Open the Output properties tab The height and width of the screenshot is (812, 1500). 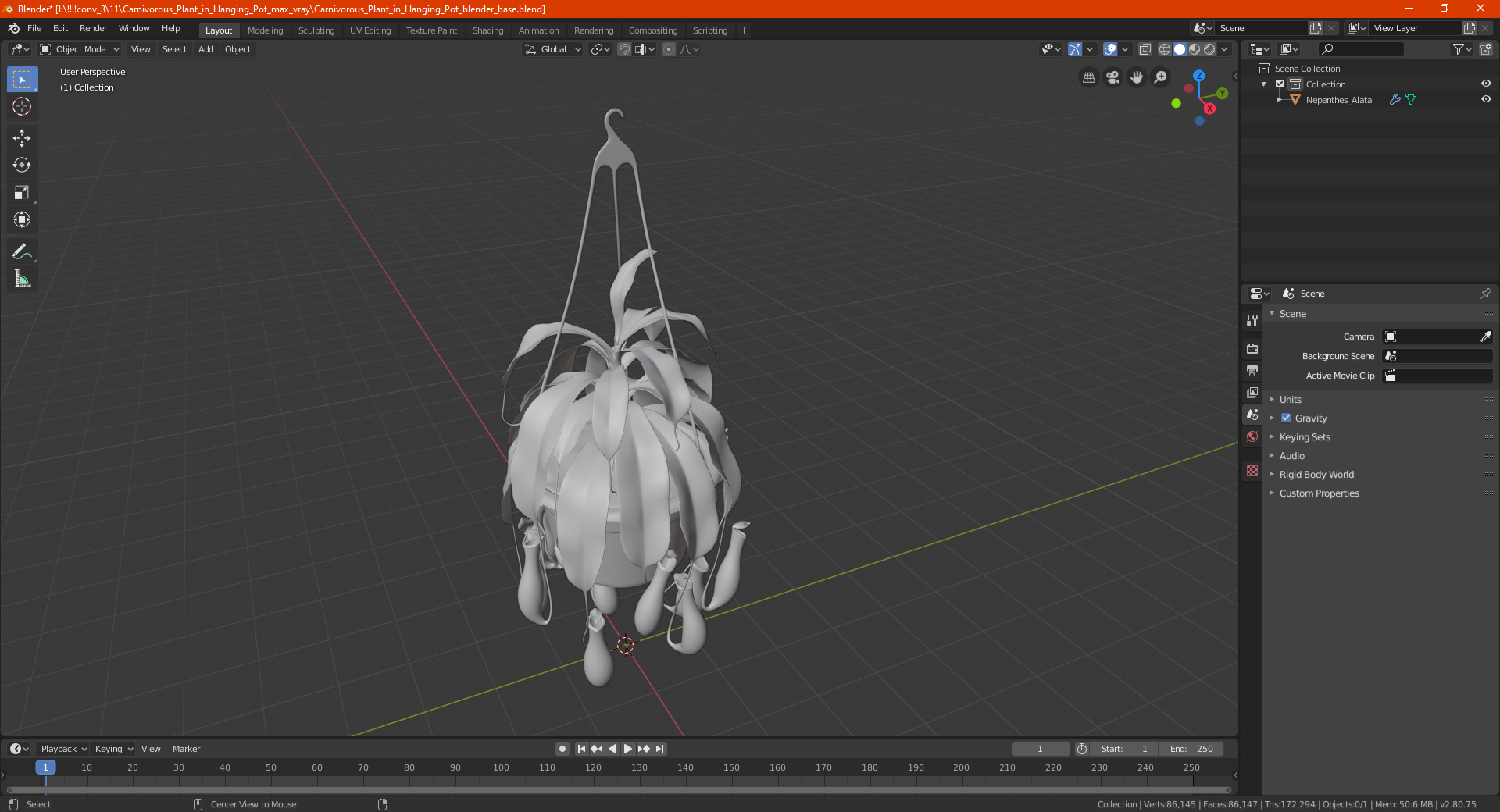pos(1252,370)
